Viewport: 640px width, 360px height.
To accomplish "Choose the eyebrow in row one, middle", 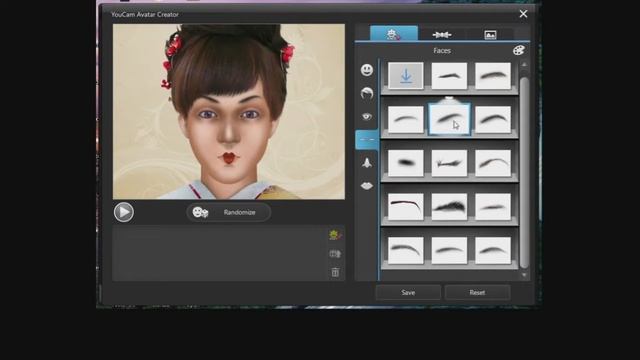I will coord(449,76).
